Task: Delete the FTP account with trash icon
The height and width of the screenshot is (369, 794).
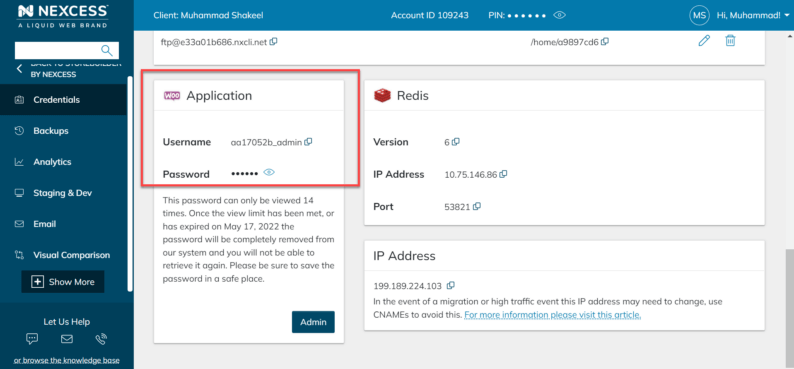Action: [730, 40]
